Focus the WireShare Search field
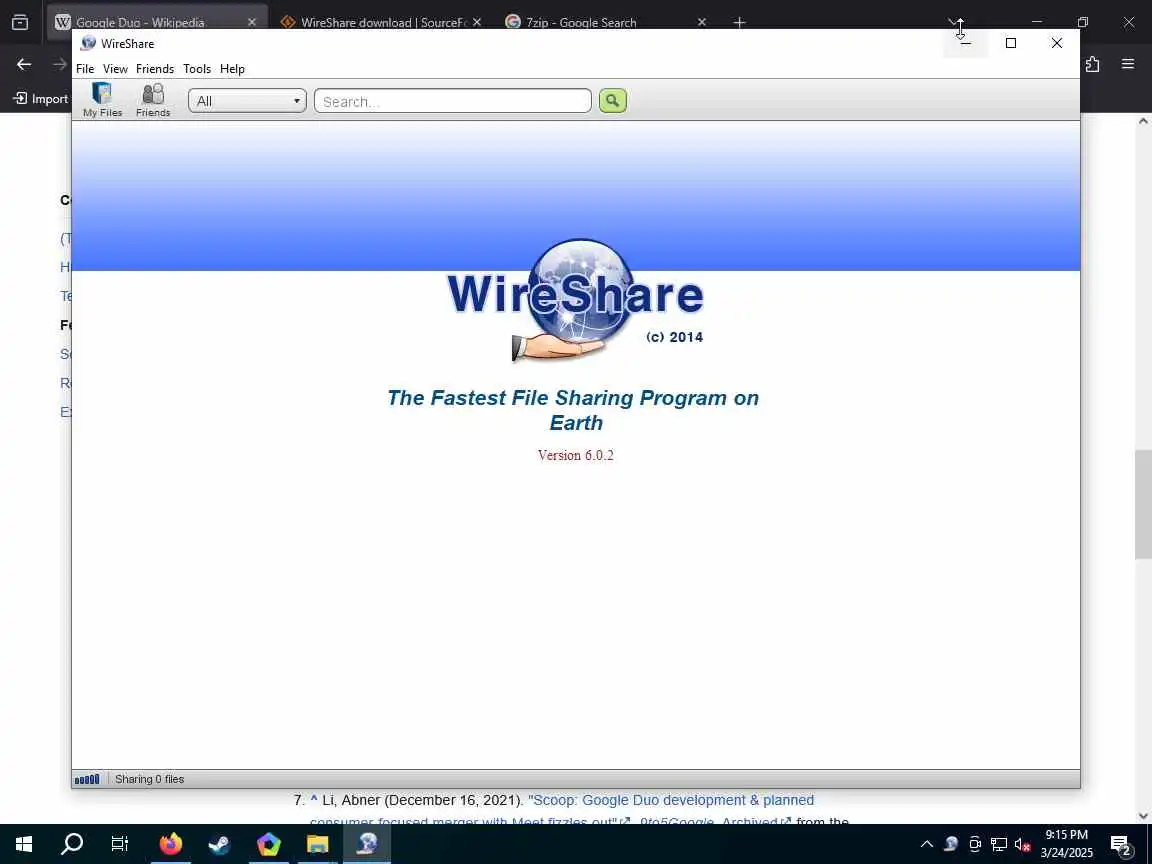 coord(453,101)
